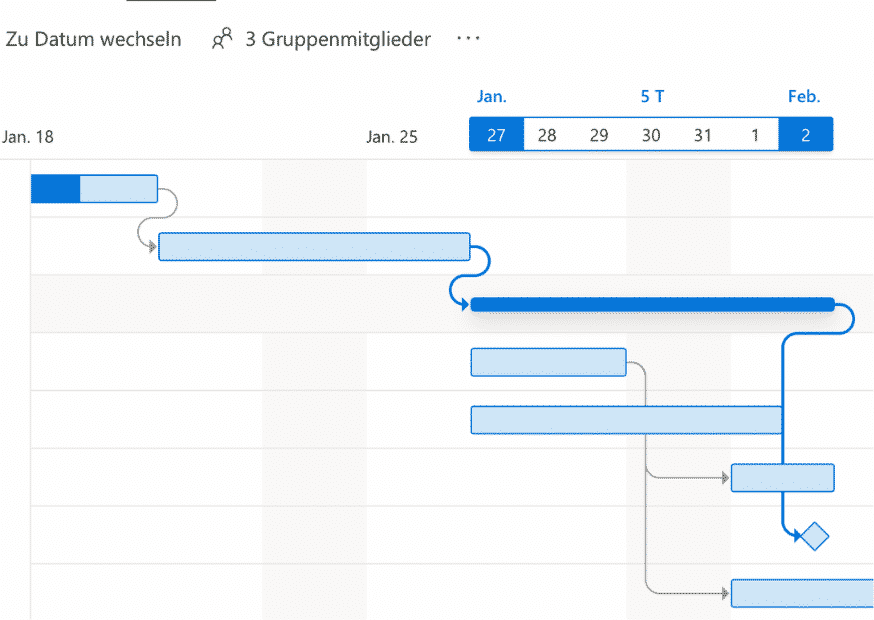
Task: Select the short fourth row task bar
Action: (548, 362)
